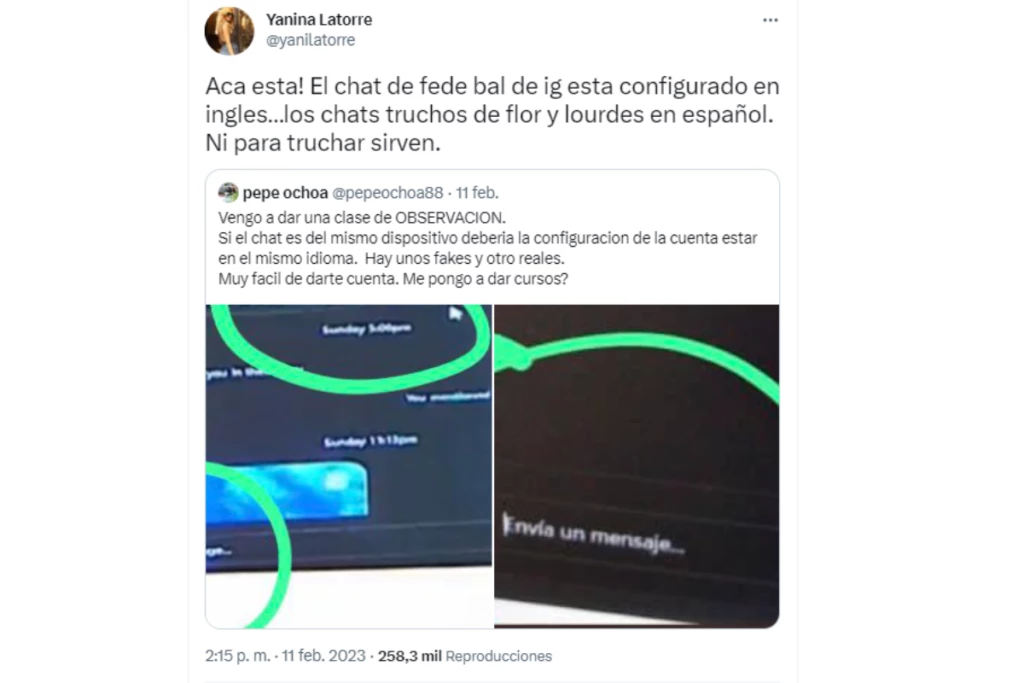Click the Yanina Latorre display name
This screenshot has width=1024, height=683.
(319, 20)
